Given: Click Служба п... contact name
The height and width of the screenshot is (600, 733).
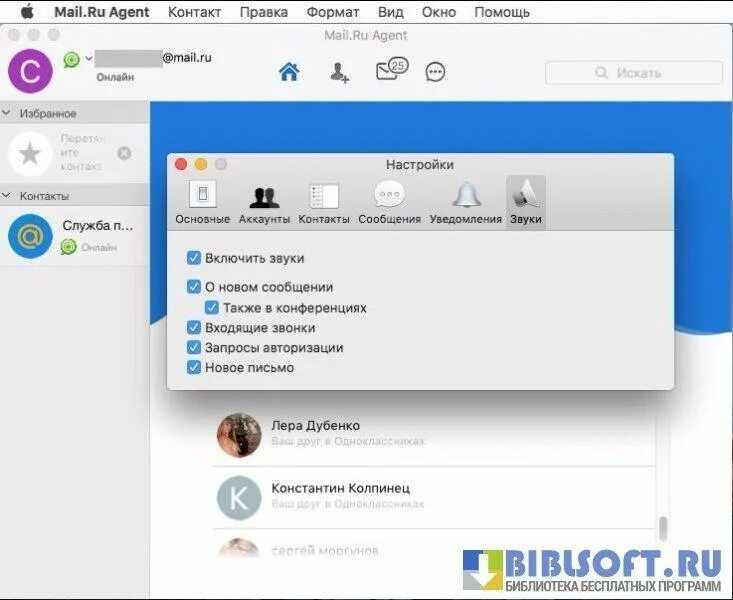Looking at the screenshot, I should 98,225.
